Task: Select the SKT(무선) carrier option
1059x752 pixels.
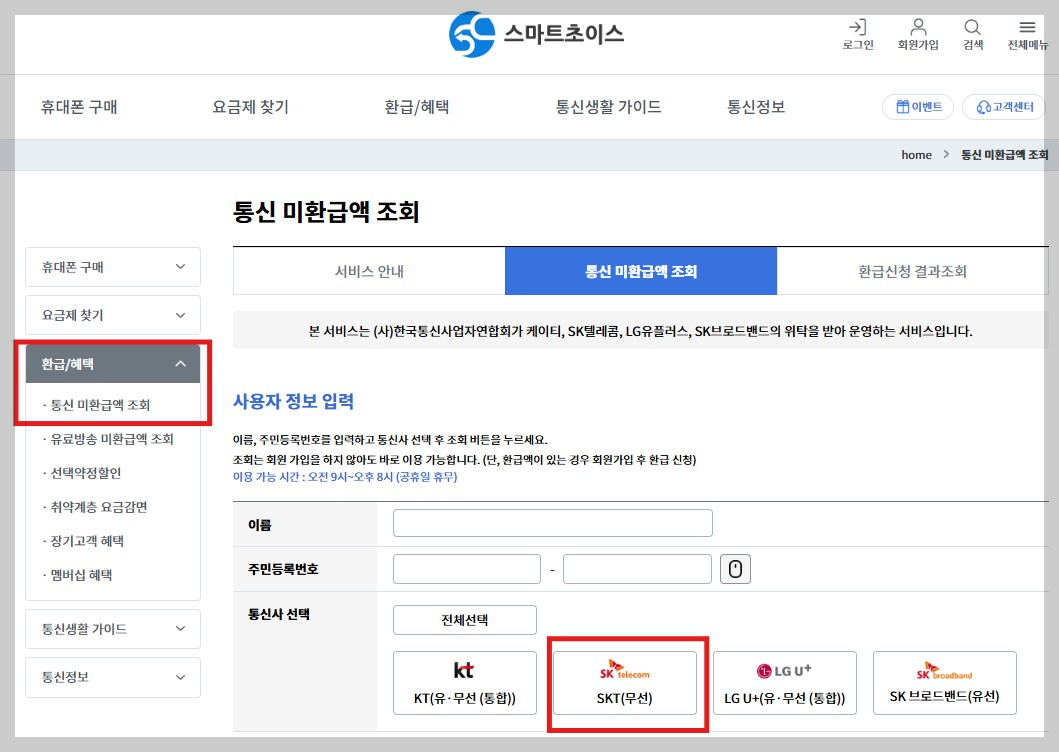Action: [x=625, y=682]
